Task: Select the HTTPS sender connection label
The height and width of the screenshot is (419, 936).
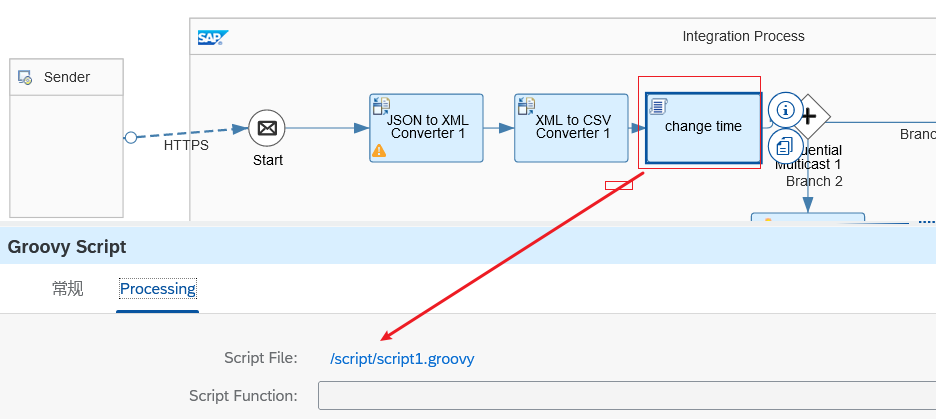Action: (186, 145)
